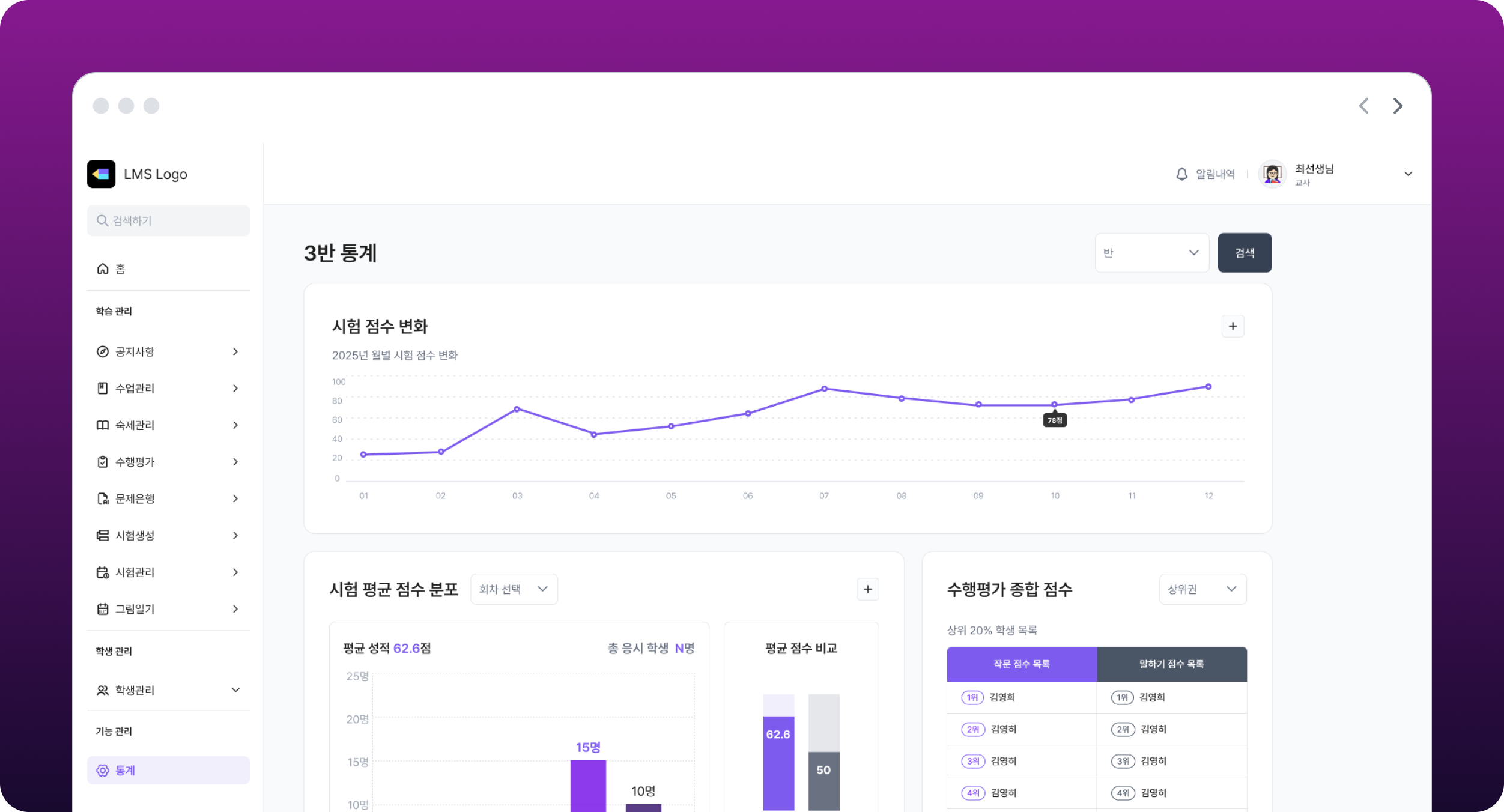Click the 통계 statistics gear icon
This screenshot has width=1504, height=812.
point(103,771)
